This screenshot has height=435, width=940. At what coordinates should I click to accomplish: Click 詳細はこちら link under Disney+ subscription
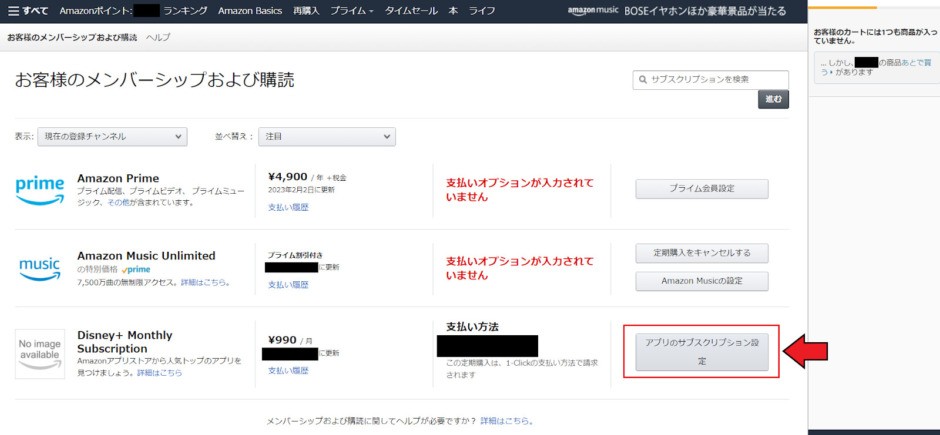[159, 373]
